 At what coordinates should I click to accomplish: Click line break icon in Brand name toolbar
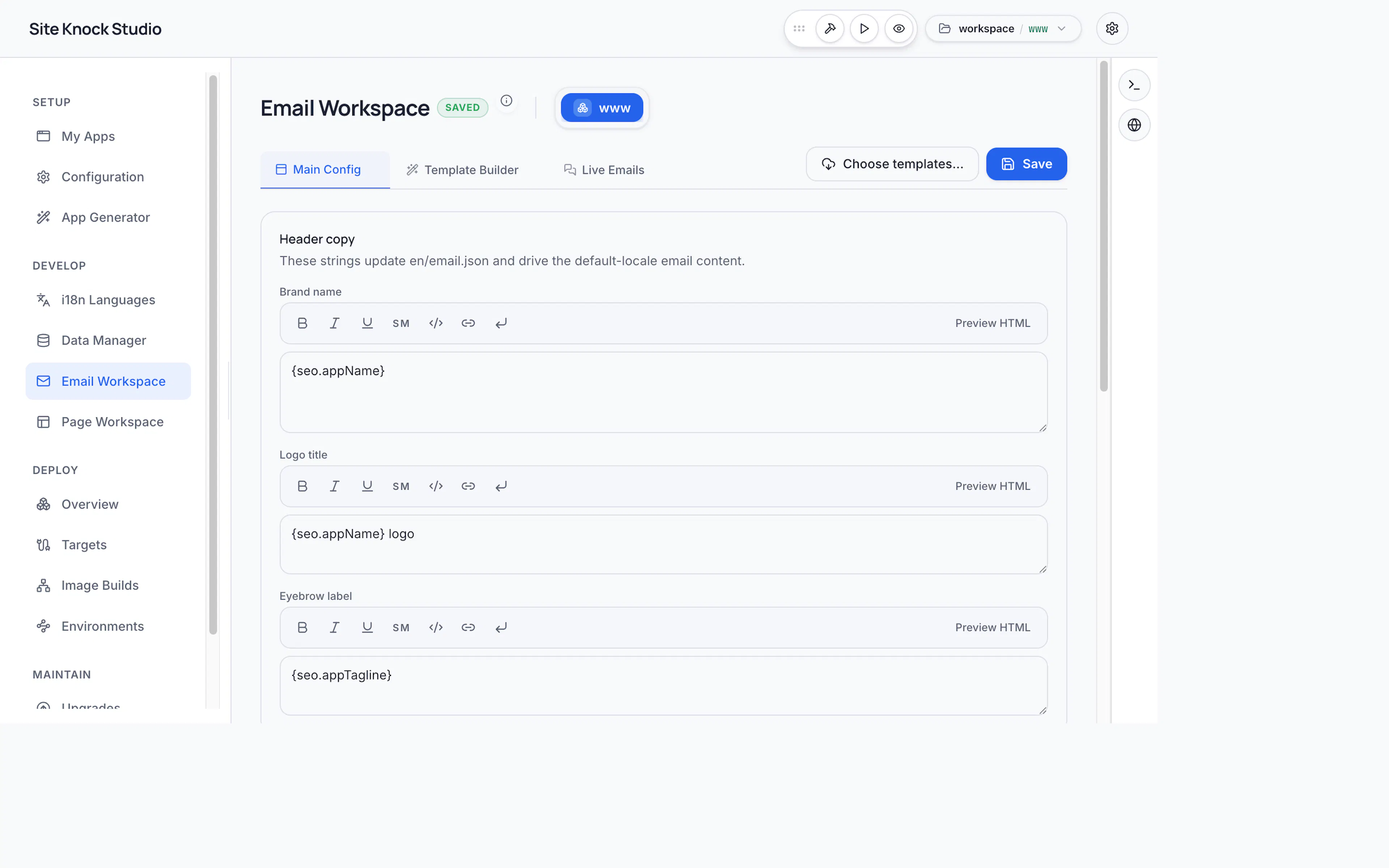point(501,323)
